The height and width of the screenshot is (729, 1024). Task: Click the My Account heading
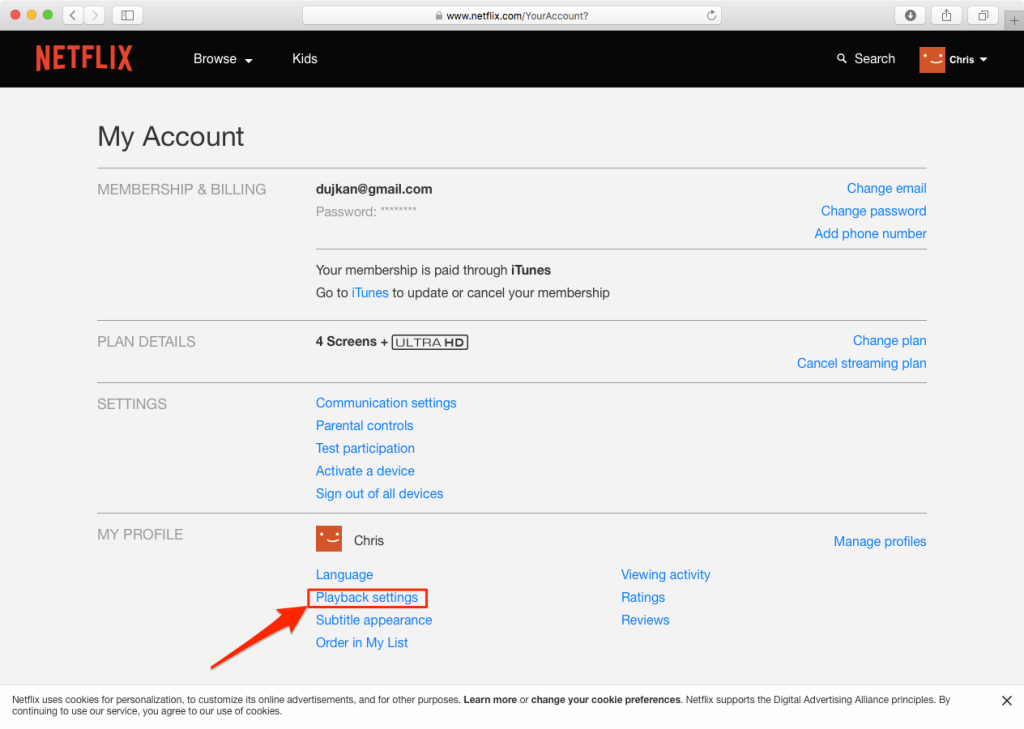pyautogui.click(x=170, y=137)
